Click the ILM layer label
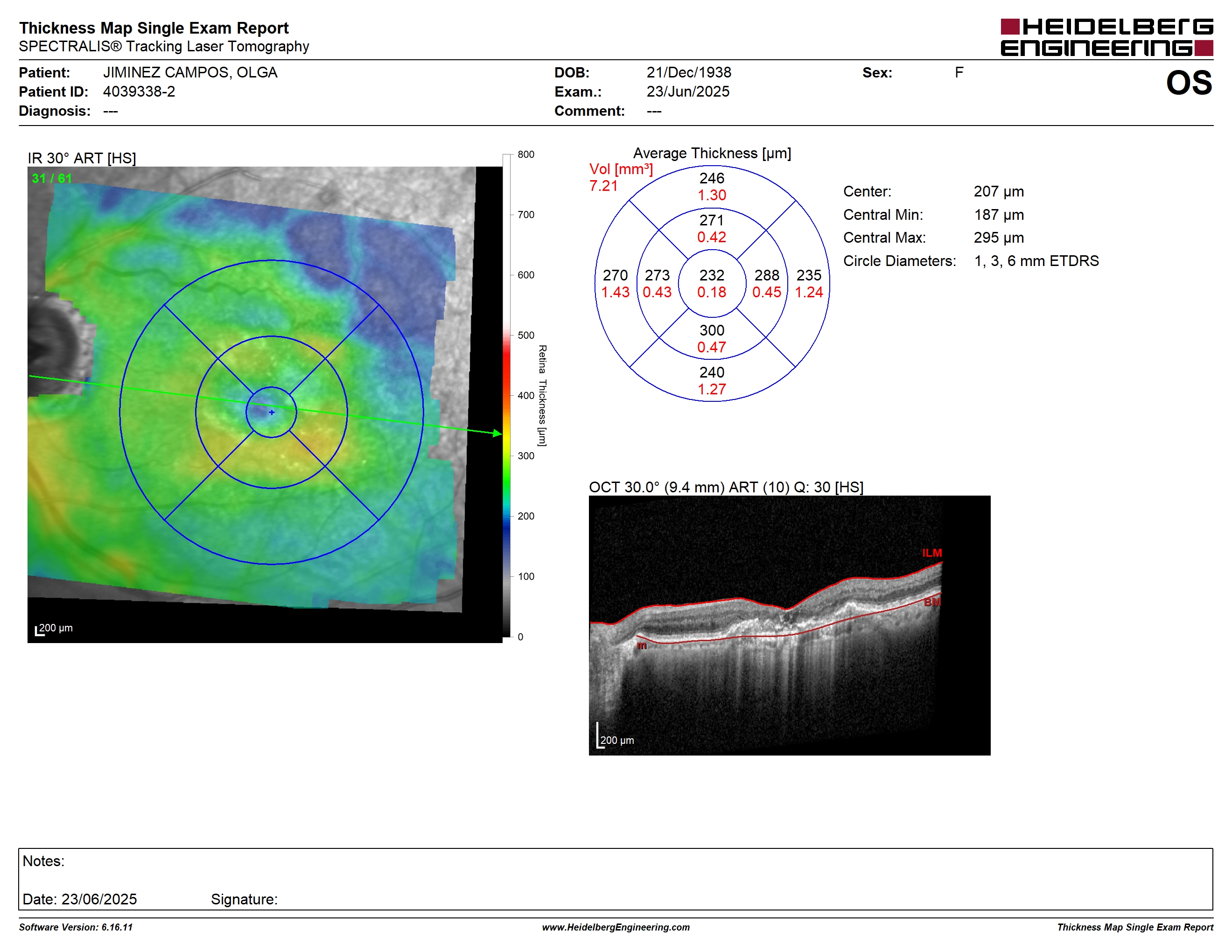 pos(932,553)
